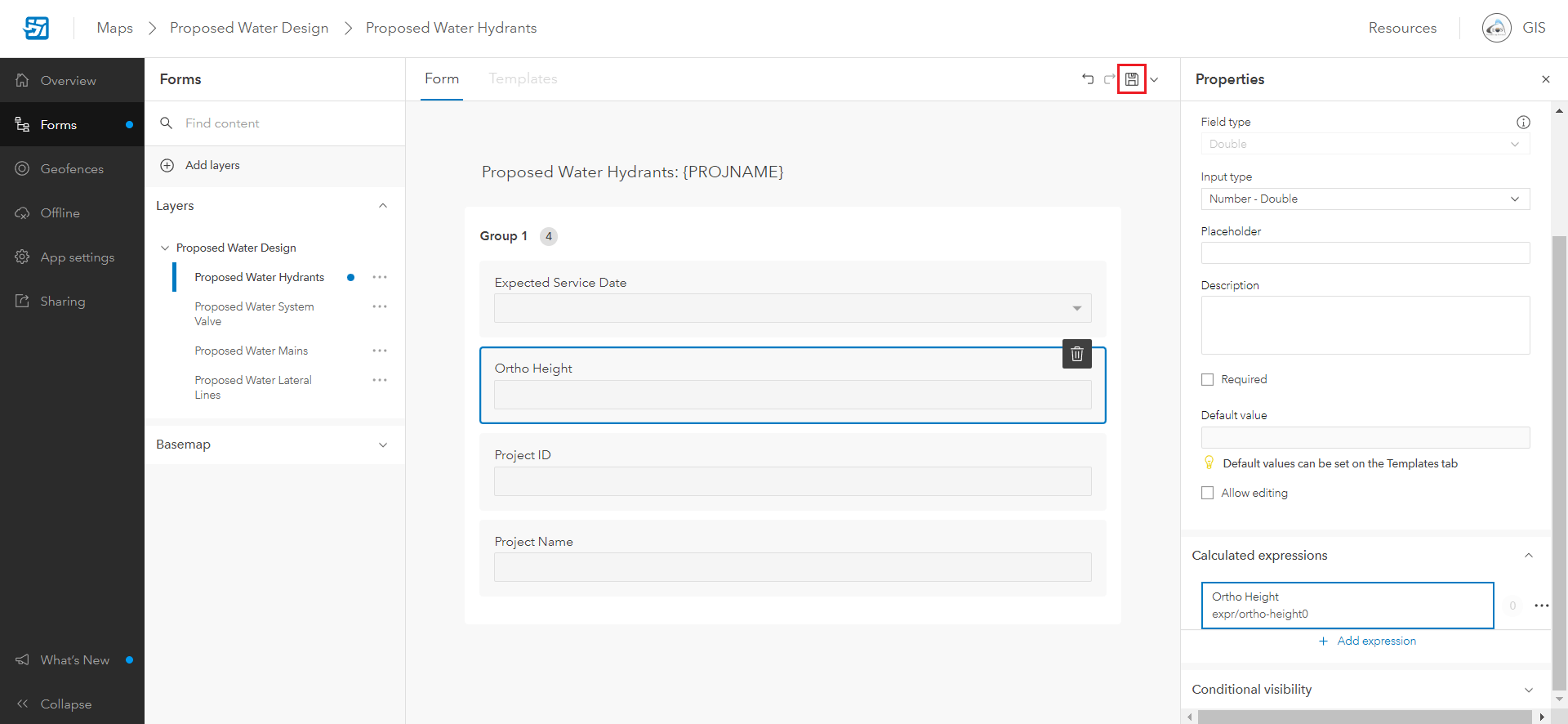Select the Proposed Water Hydrants layer
This screenshot has height=724, width=1568.
click(259, 277)
